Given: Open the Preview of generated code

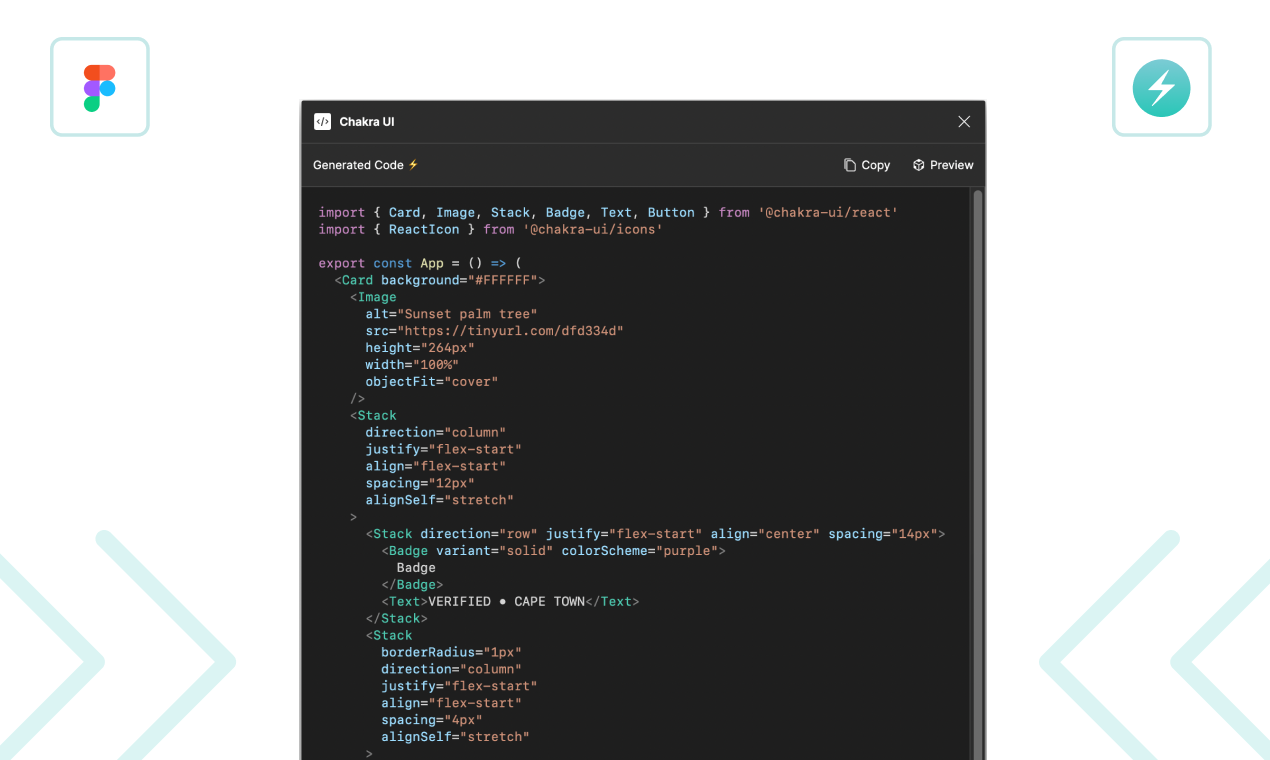Looking at the screenshot, I should (x=942, y=165).
